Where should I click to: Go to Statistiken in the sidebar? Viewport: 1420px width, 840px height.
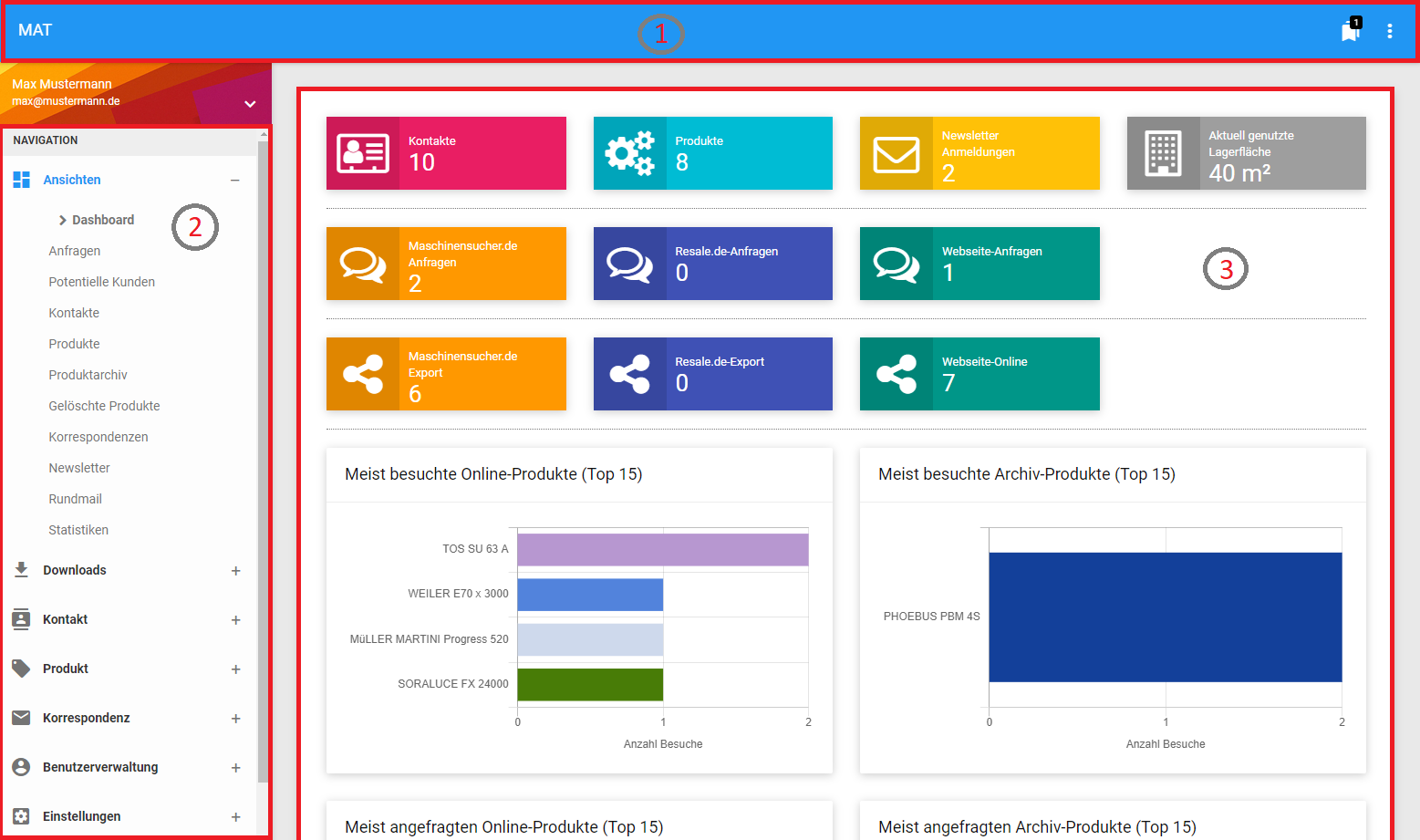point(78,530)
